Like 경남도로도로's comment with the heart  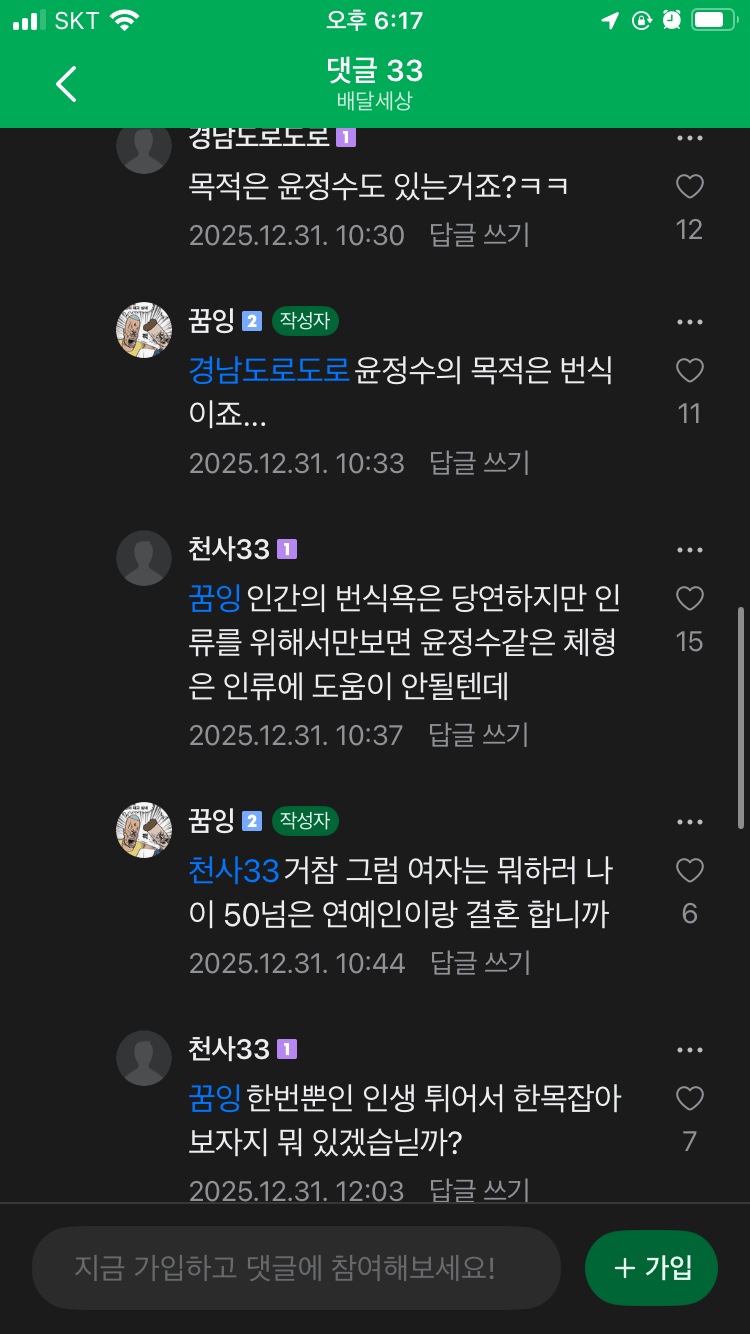point(690,187)
